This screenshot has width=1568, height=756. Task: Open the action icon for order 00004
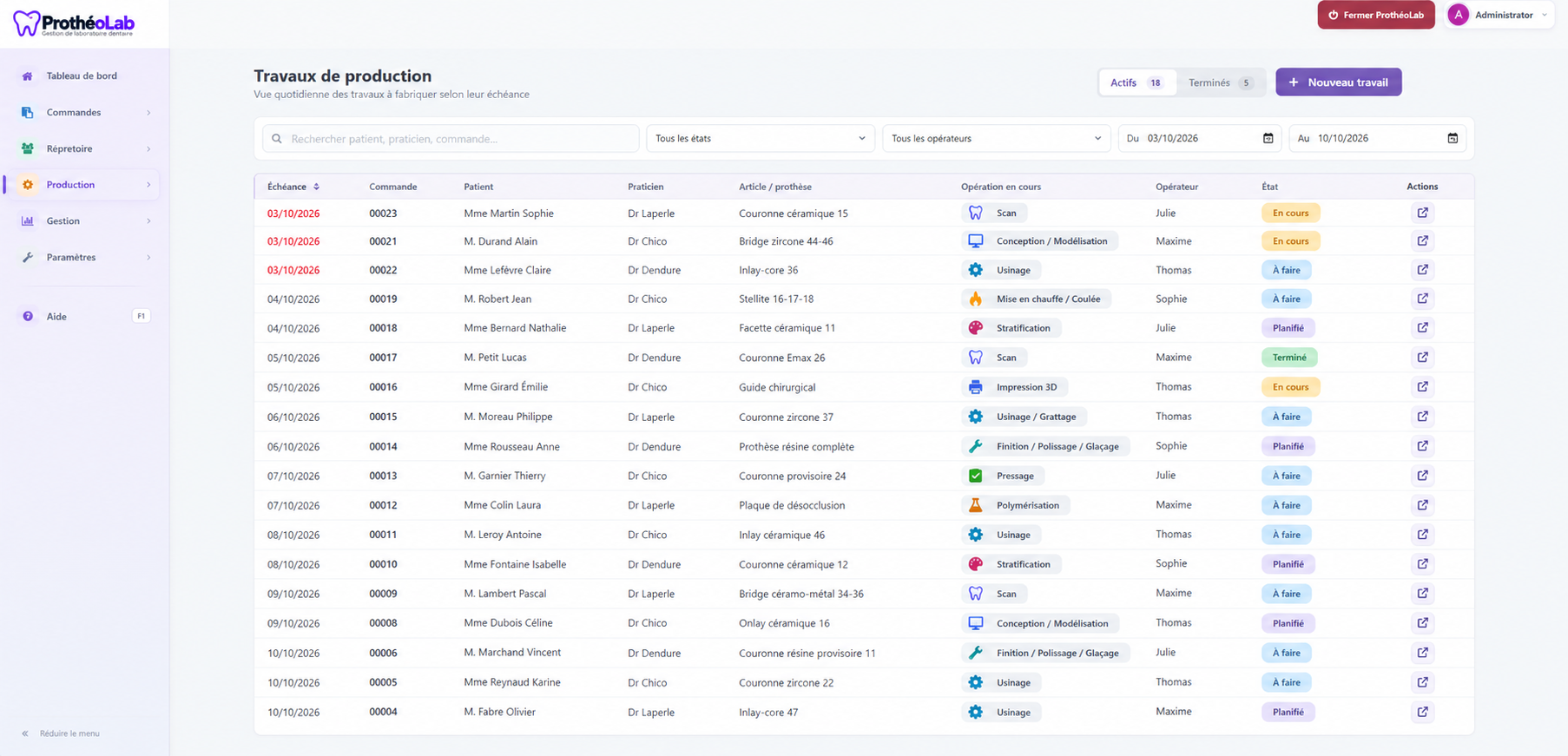[1422, 712]
